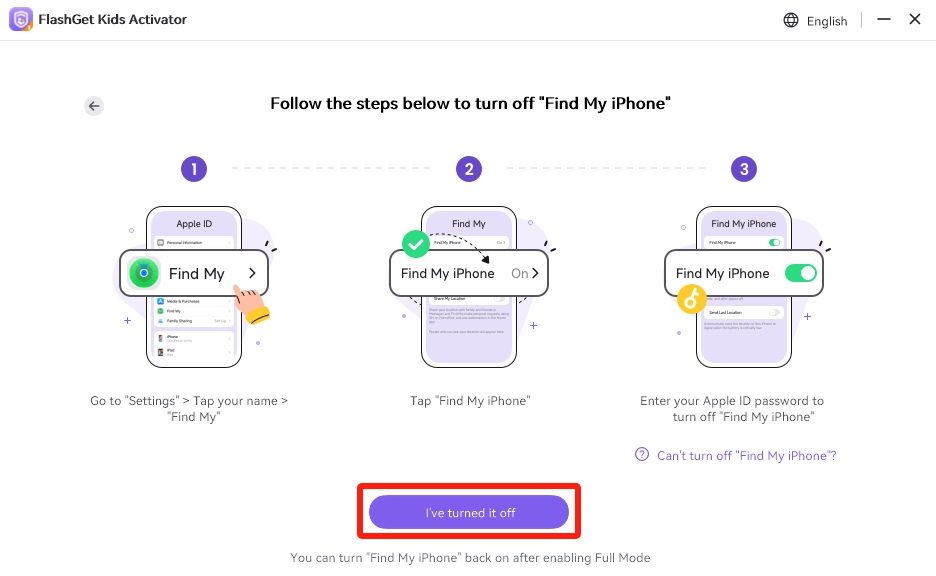This screenshot has height=576, width=936.
Task: Click the globe language icon
Action: [x=791, y=20]
